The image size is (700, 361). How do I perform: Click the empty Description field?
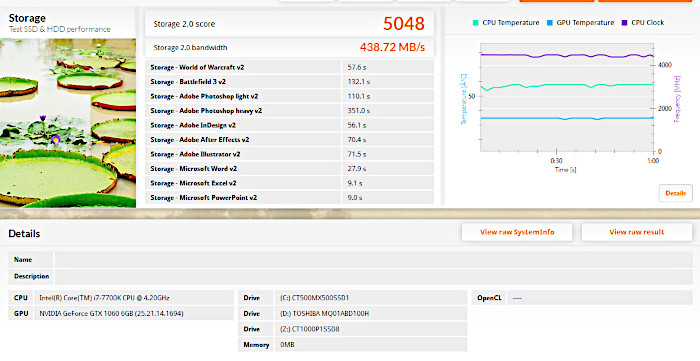point(373,276)
